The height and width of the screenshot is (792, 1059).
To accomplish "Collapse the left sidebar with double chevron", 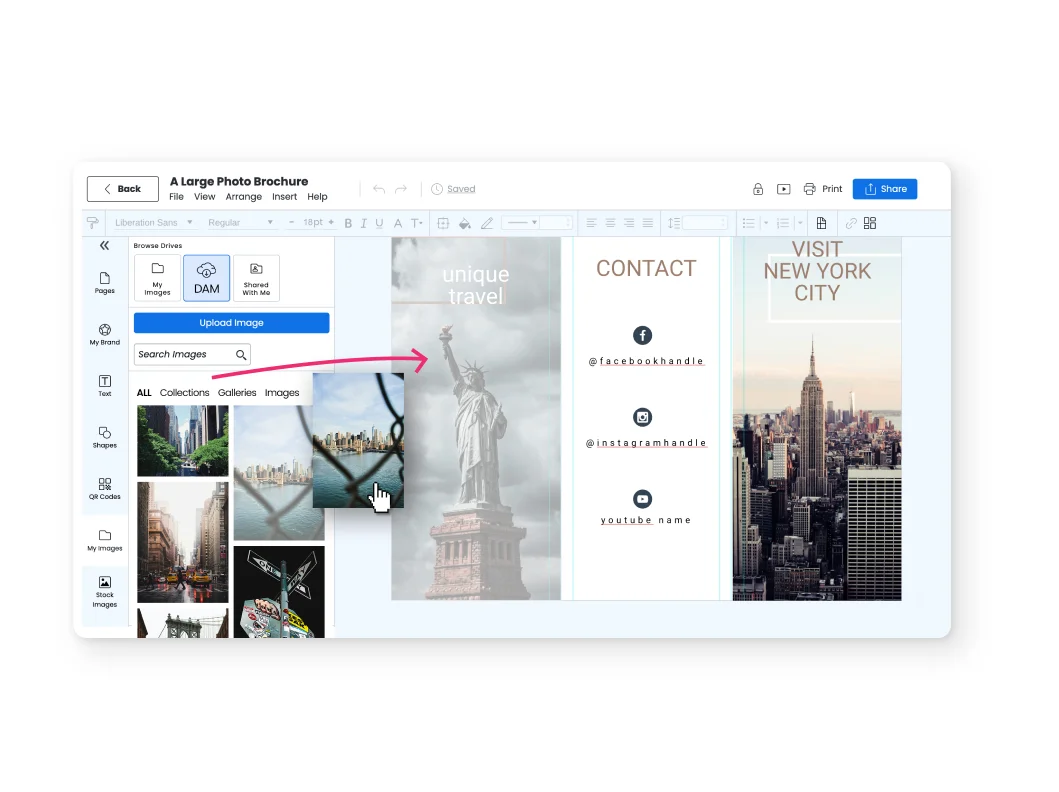I will point(104,246).
